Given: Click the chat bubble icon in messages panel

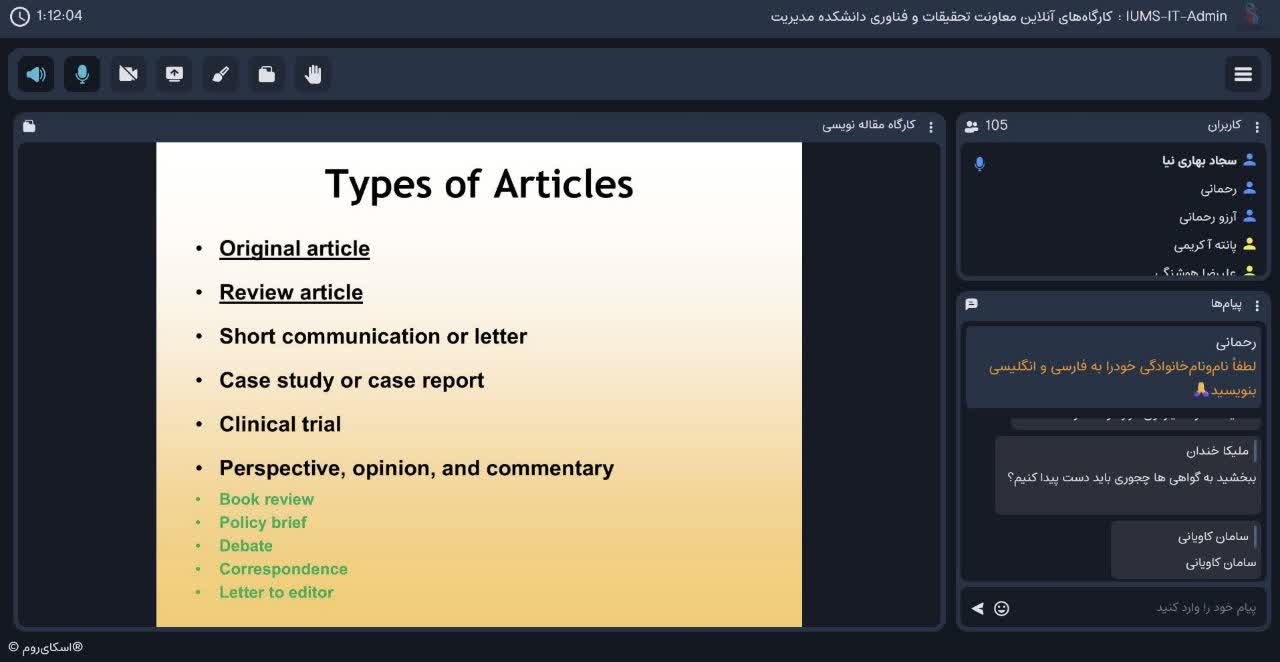Looking at the screenshot, I should point(971,304).
